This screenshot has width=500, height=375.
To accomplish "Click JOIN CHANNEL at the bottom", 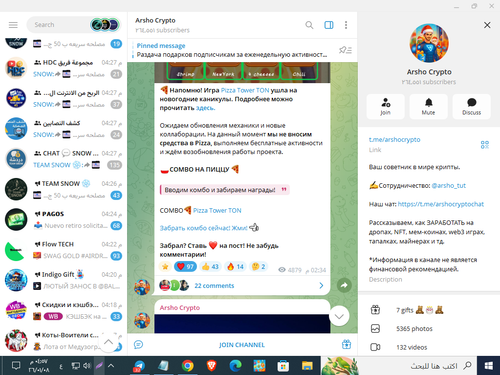I will click(x=242, y=345).
